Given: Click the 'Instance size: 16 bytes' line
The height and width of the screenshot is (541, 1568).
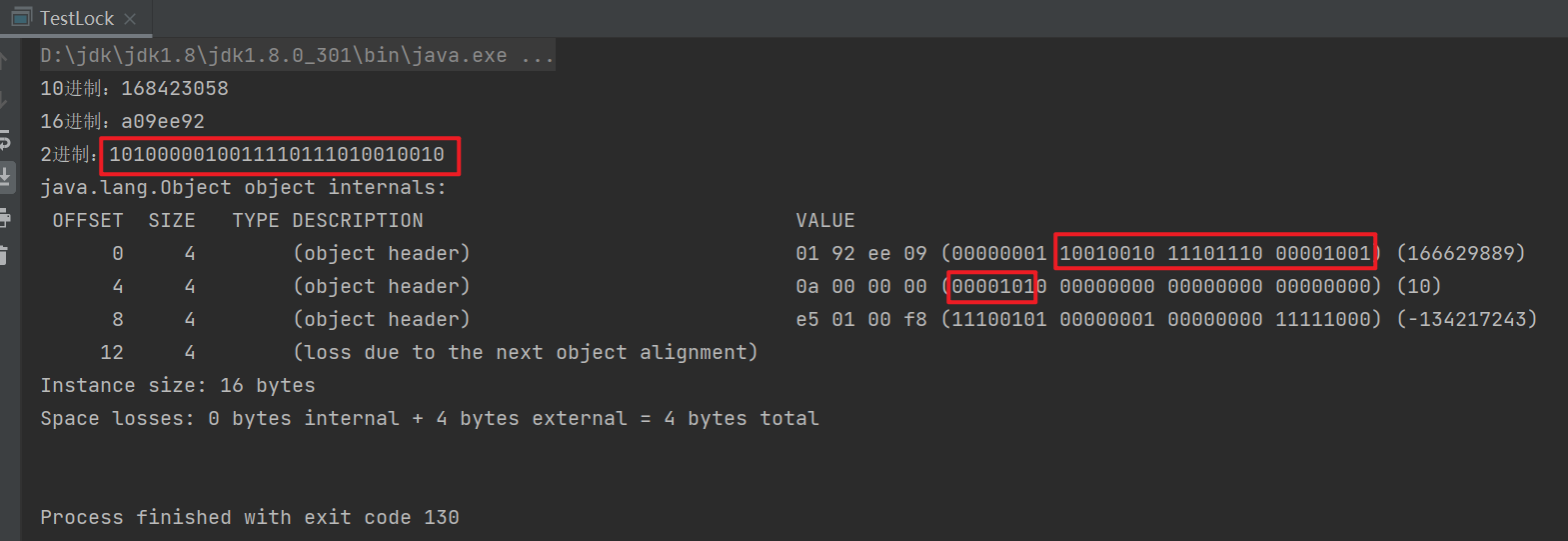Looking at the screenshot, I should (177, 385).
